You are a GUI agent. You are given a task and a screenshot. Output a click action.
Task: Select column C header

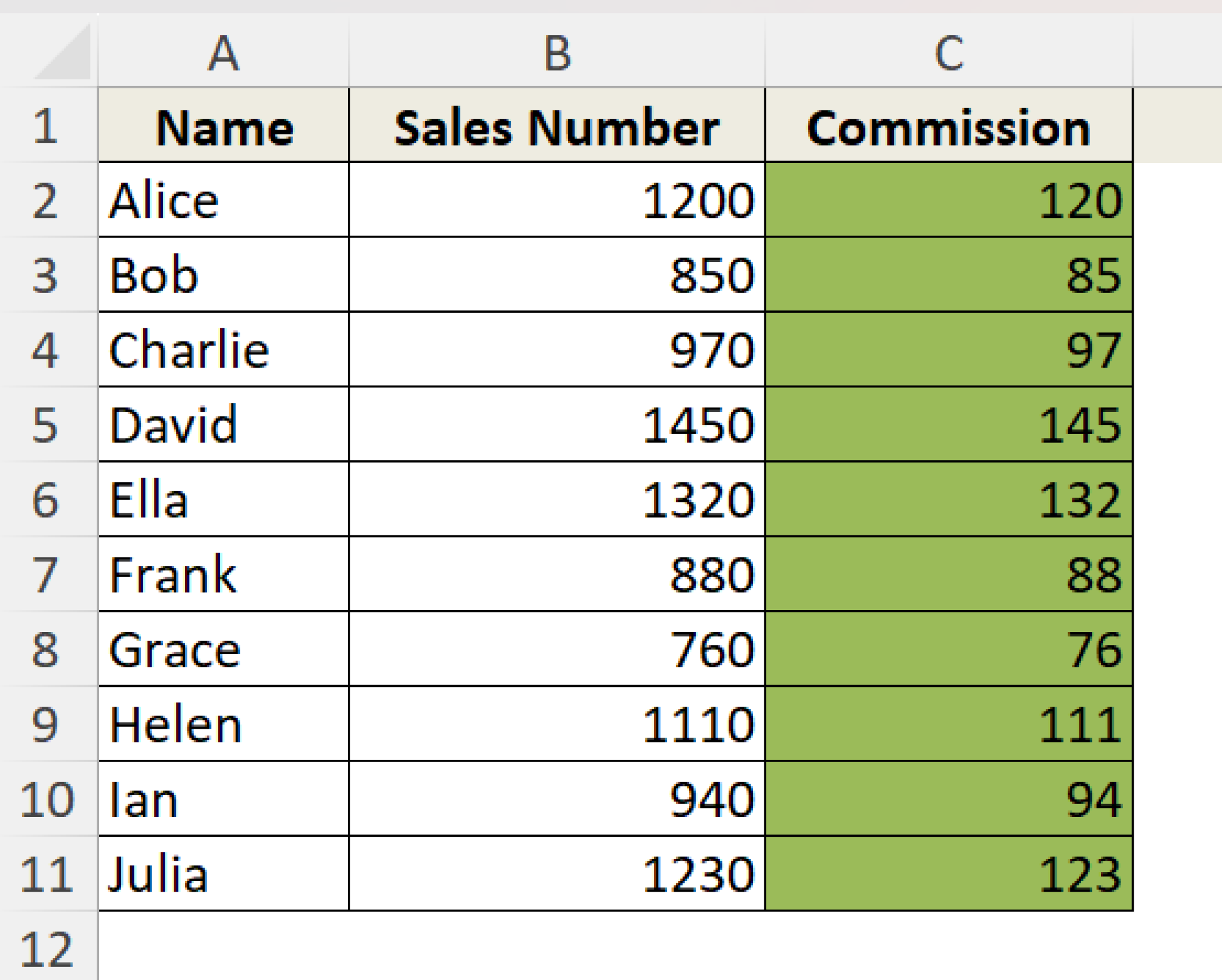coord(949,54)
